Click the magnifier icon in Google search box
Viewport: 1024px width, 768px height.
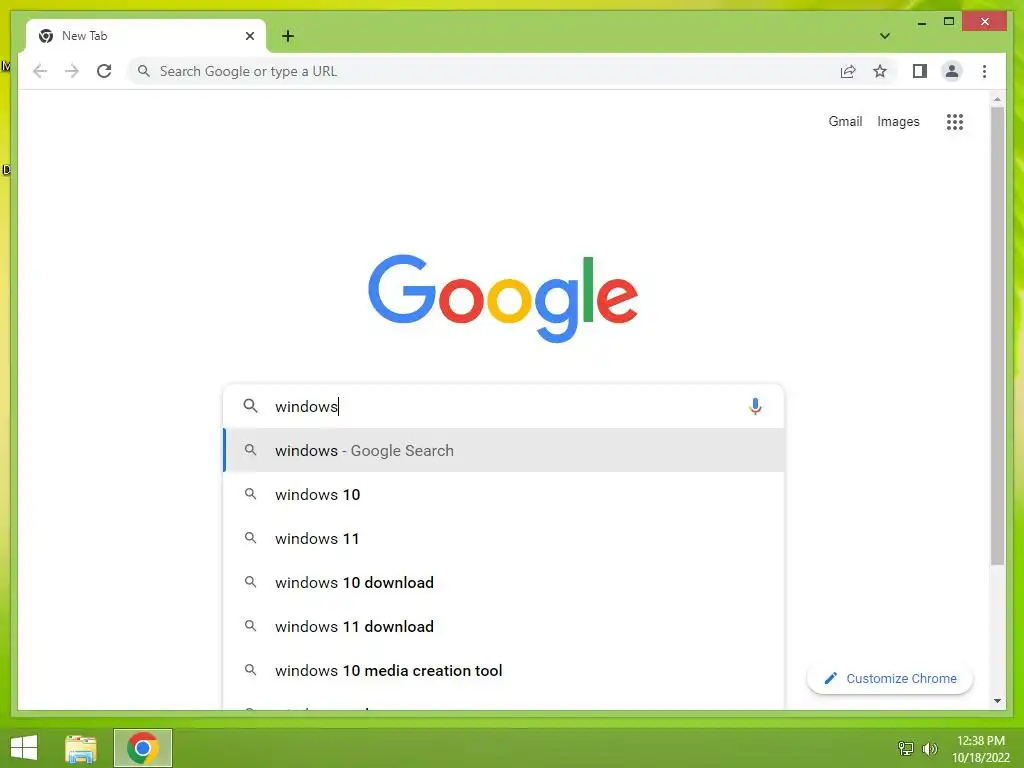point(250,406)
